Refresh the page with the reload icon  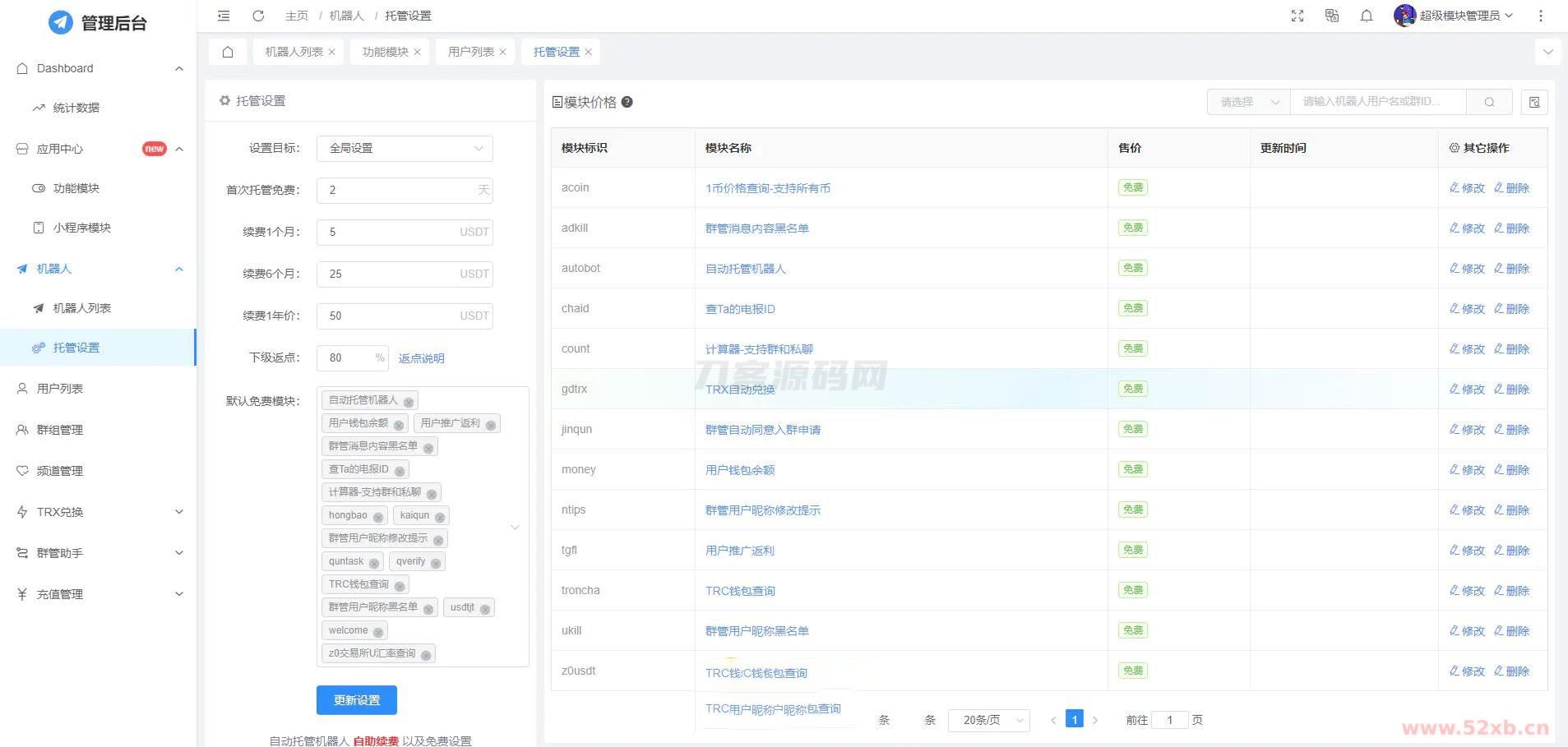257,15
